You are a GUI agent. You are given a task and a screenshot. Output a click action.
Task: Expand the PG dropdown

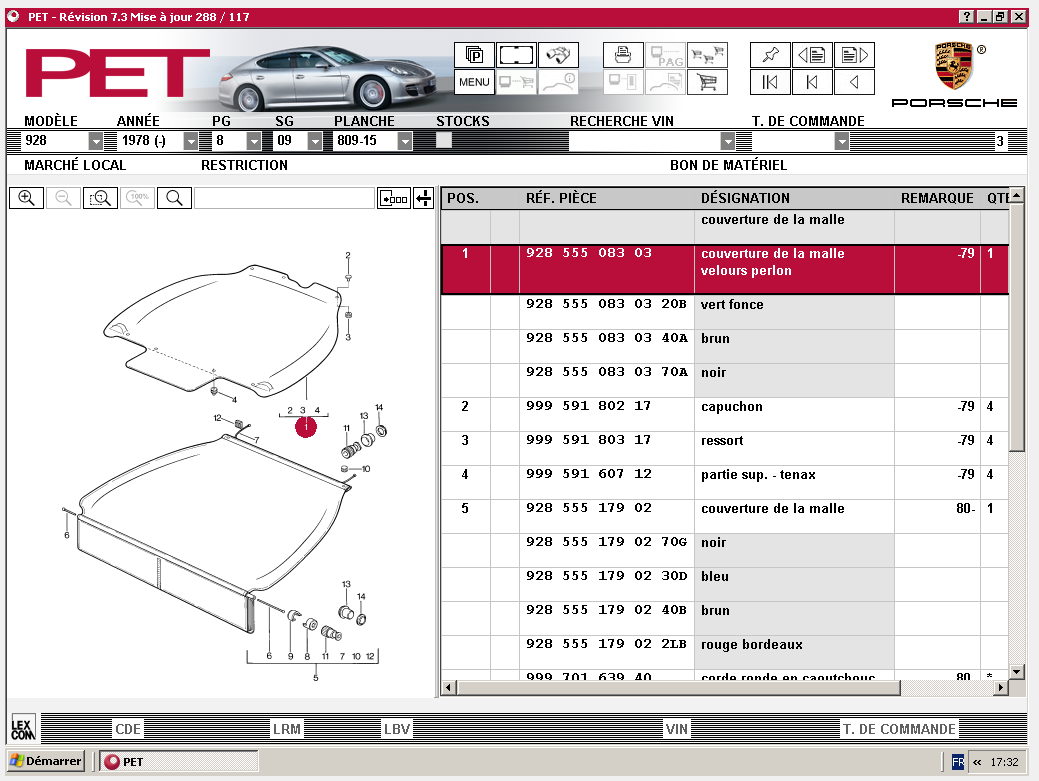[254, 140]
